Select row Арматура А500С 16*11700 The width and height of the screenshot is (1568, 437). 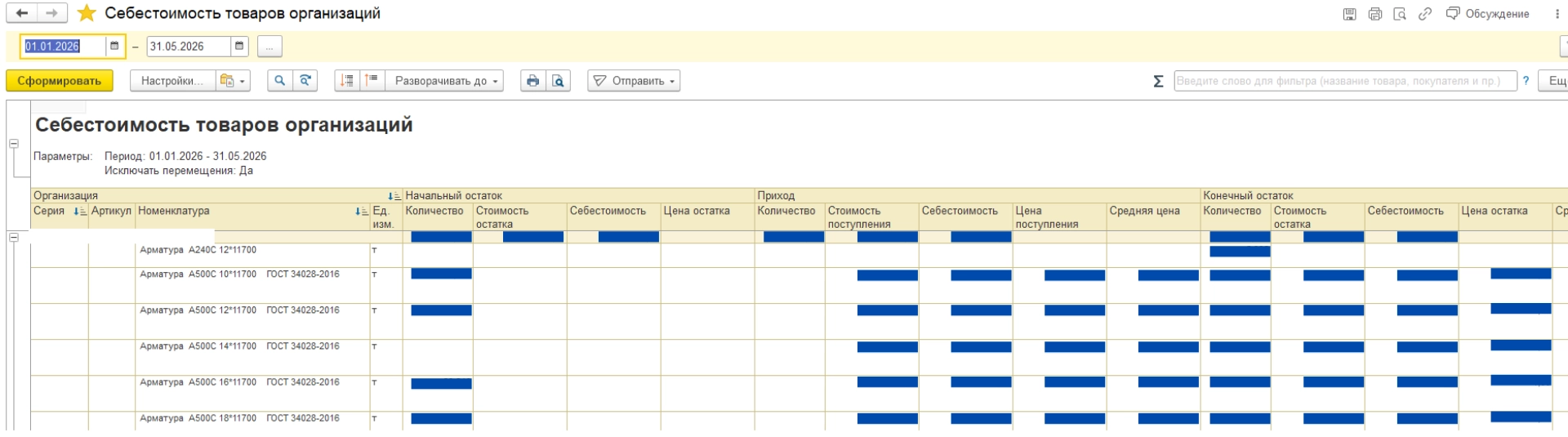pos(239,382)
